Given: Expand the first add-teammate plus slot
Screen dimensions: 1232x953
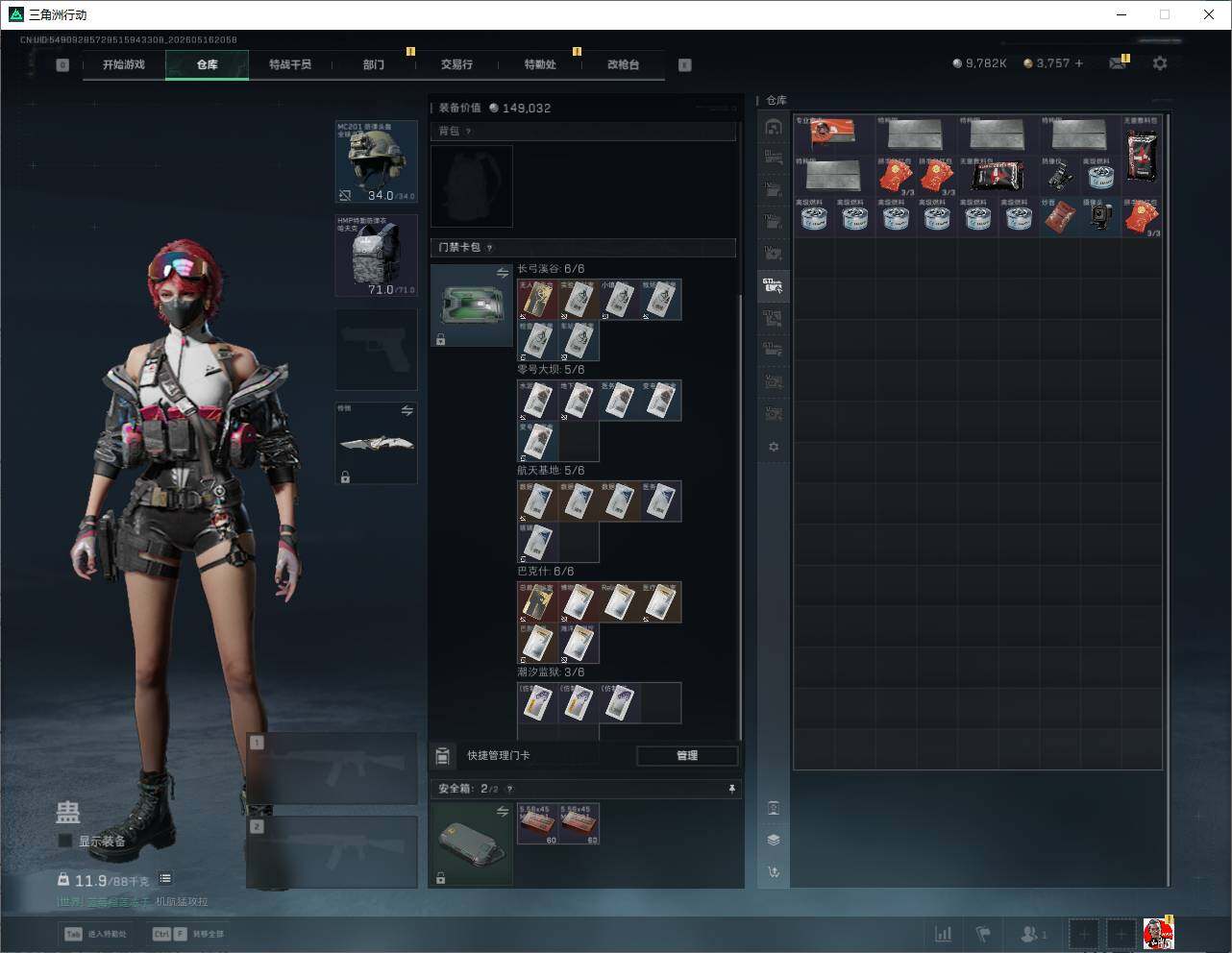Looking at the screenshot, I should click(x=1083, y=934).
